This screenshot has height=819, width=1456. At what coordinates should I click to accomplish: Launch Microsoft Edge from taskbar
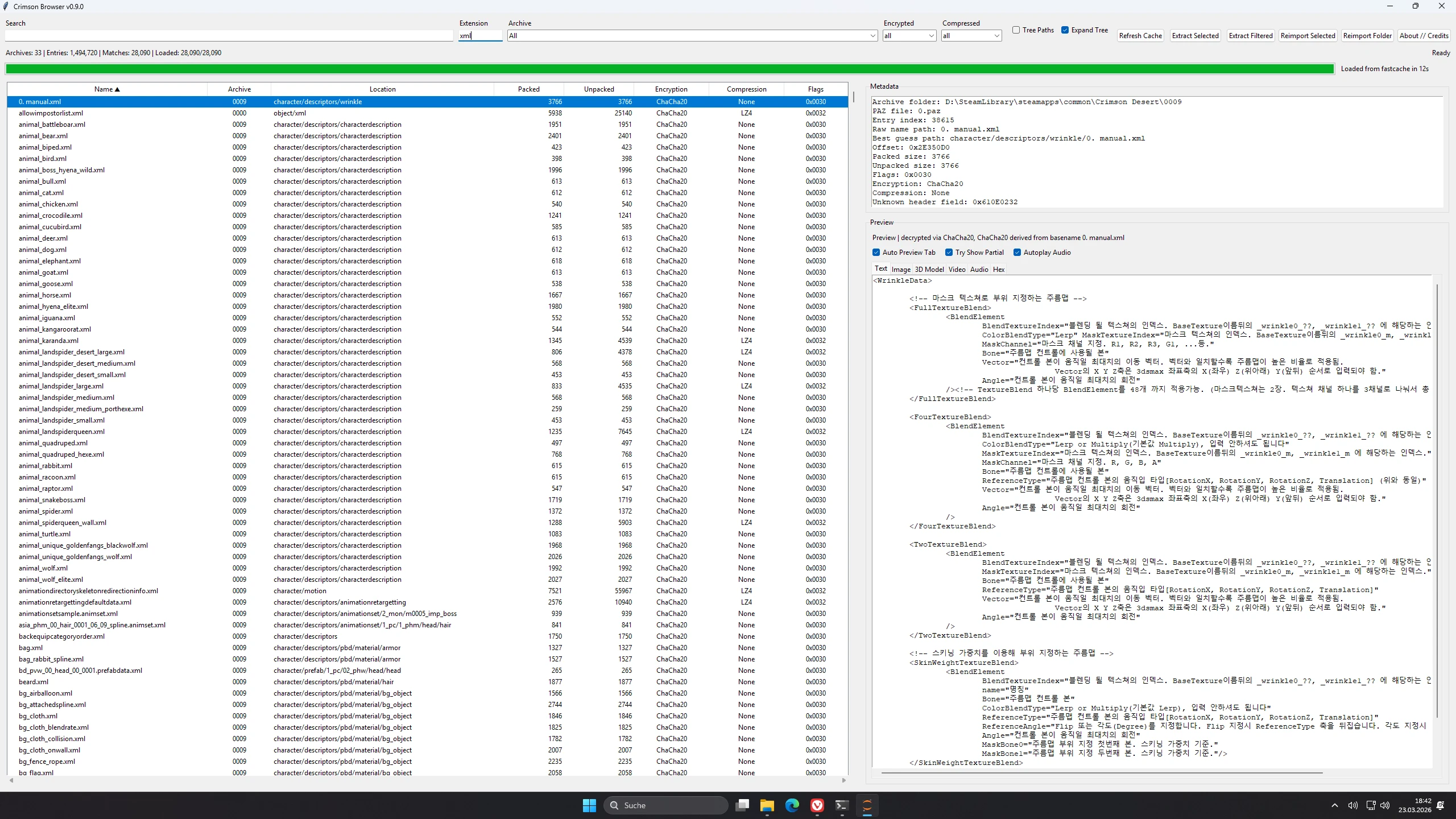coord(792,805)
